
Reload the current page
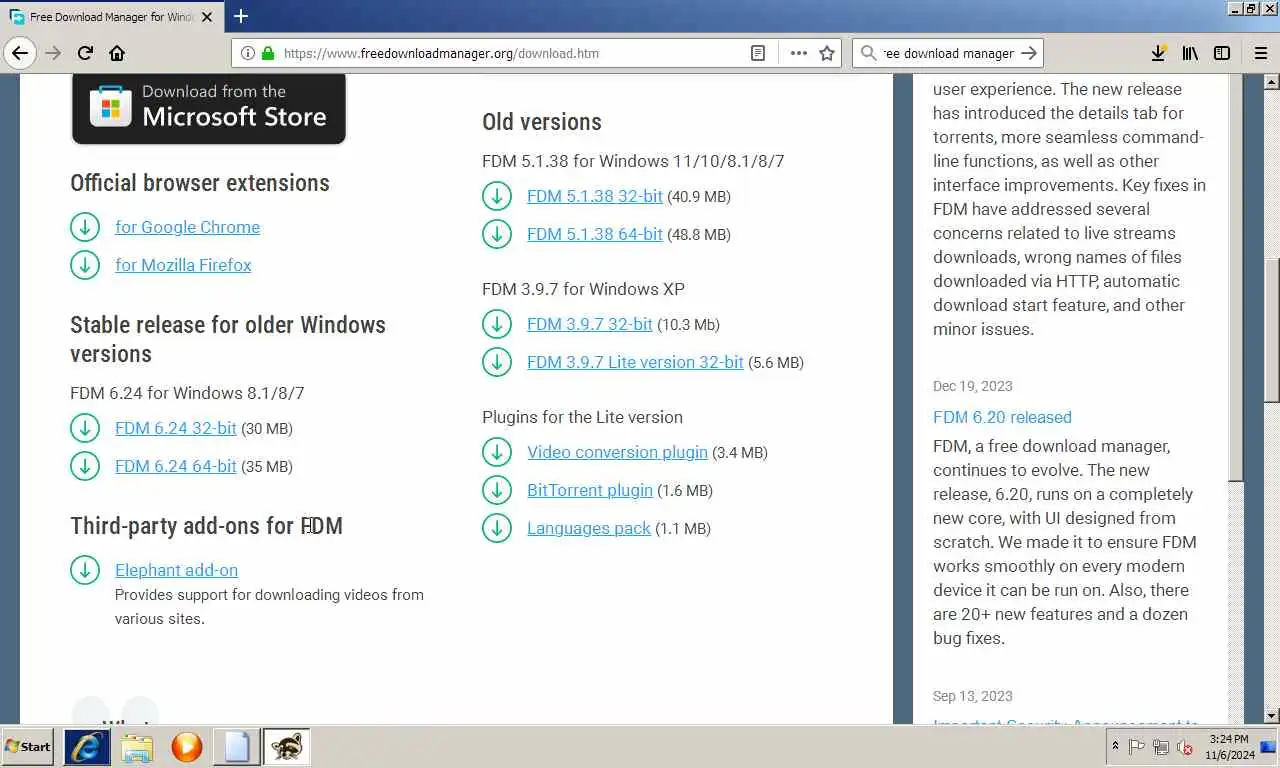tap(85, 53)
